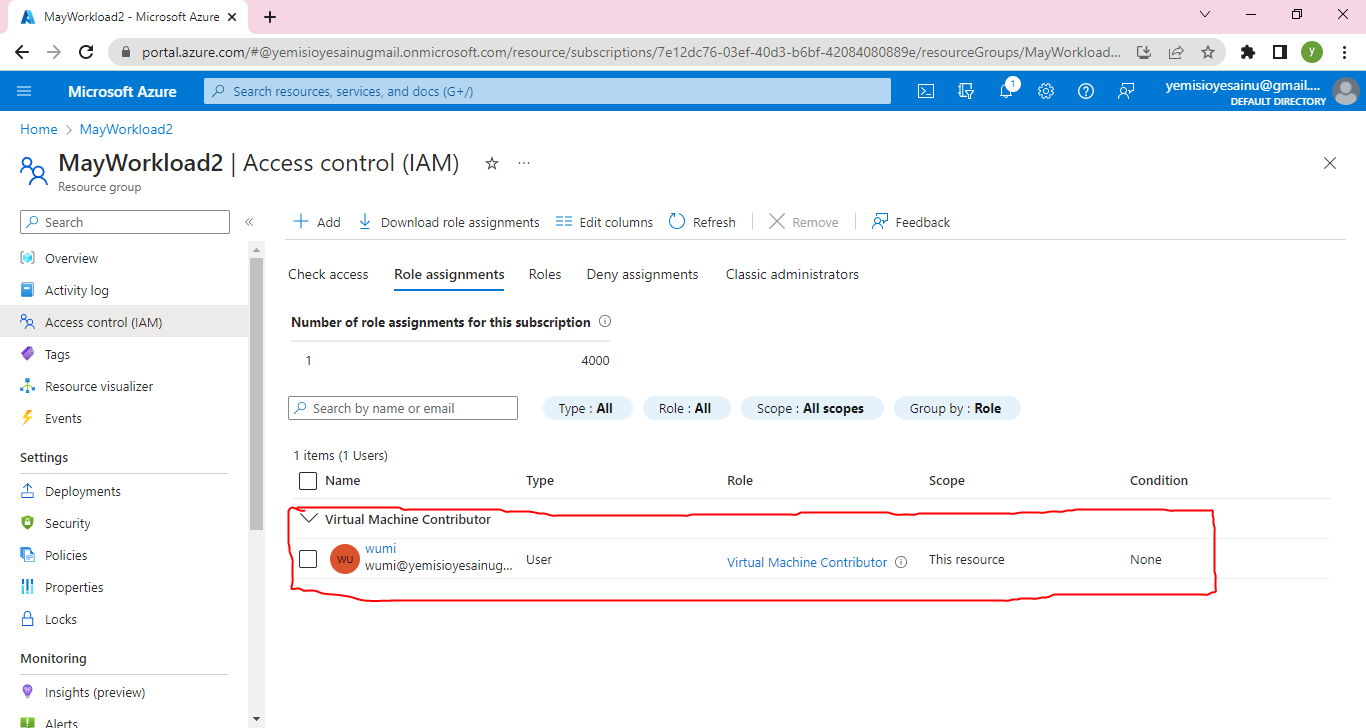
Task: Open a new browser tab
Action: coord(270,17)
